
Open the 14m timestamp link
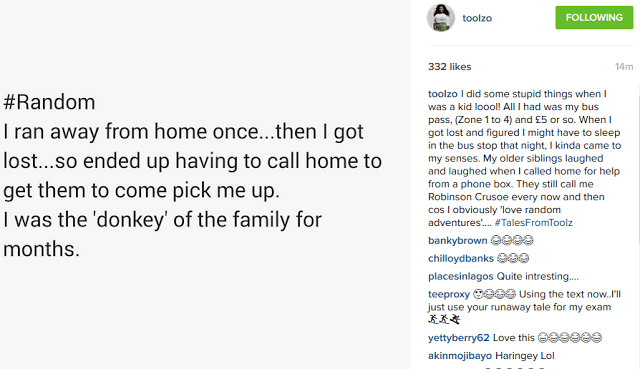[x=624, y=67]
